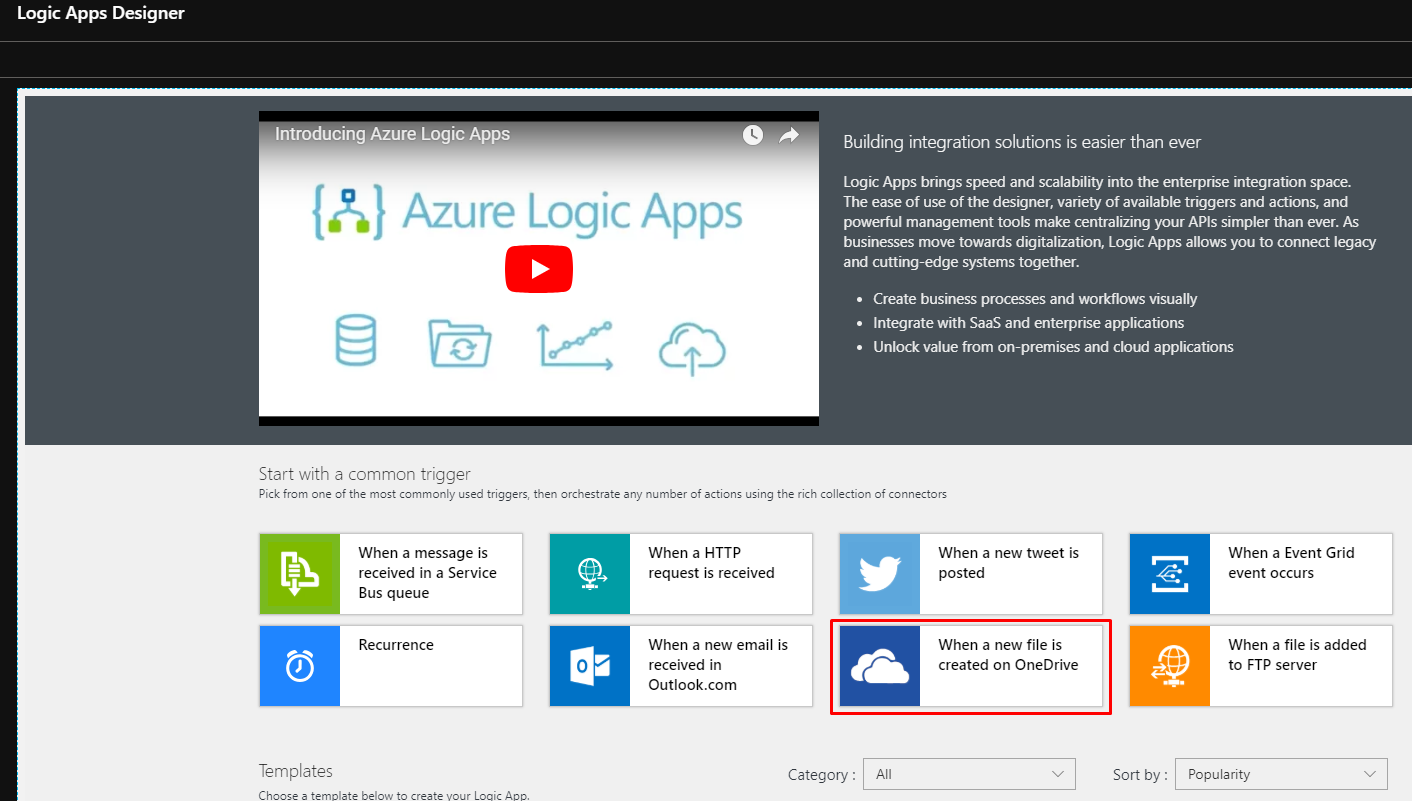Click the Templates heading

296,771
